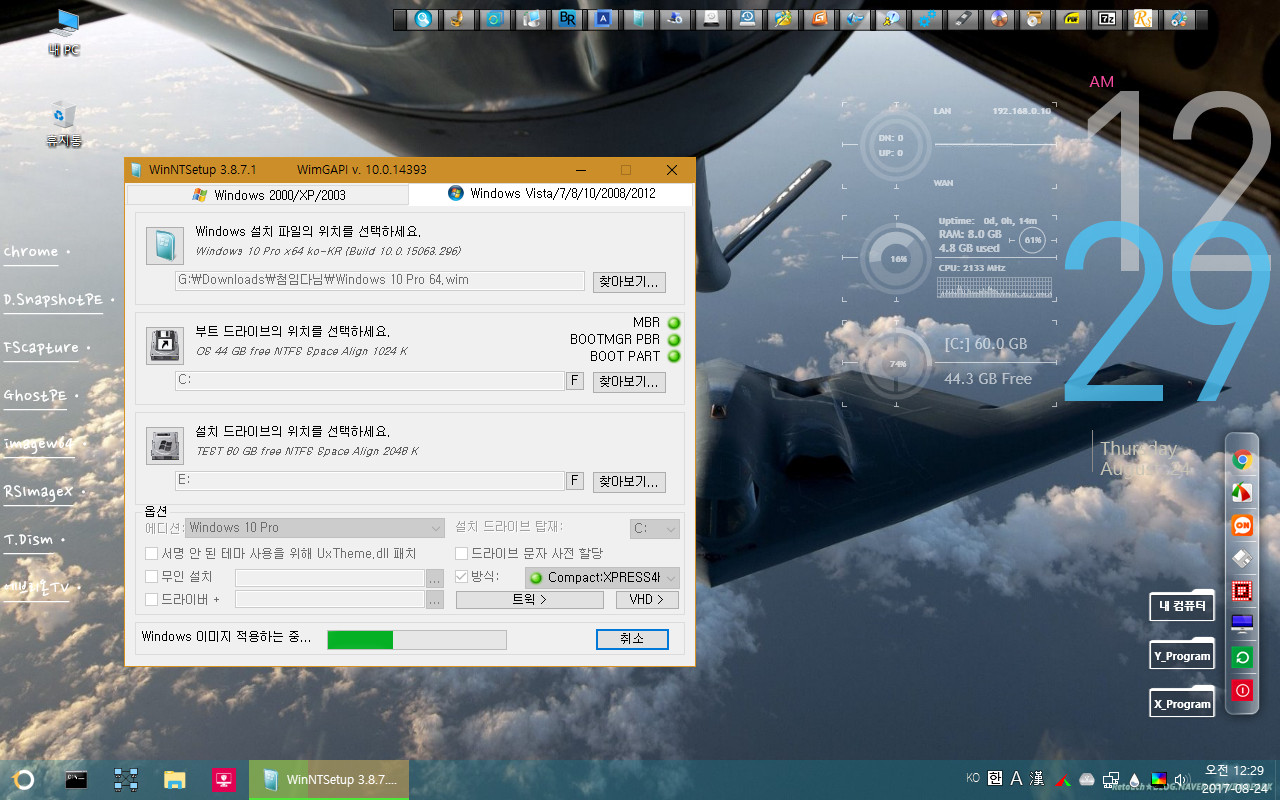The height and width of the screenshot is (800, 1280).
Task: Click the boot drive C: input field
Action: click(370, 381)
